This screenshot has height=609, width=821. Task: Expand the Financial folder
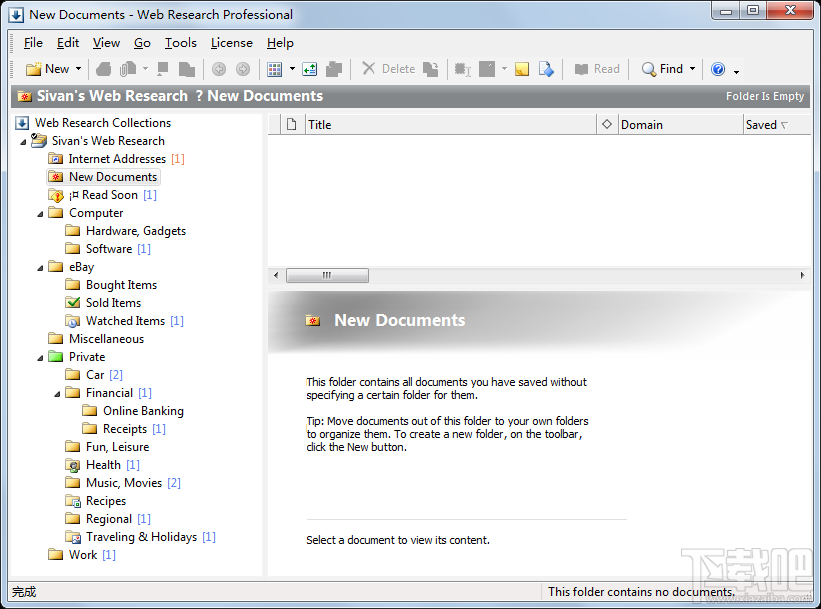pyautogui.click(x=55, y=392)
